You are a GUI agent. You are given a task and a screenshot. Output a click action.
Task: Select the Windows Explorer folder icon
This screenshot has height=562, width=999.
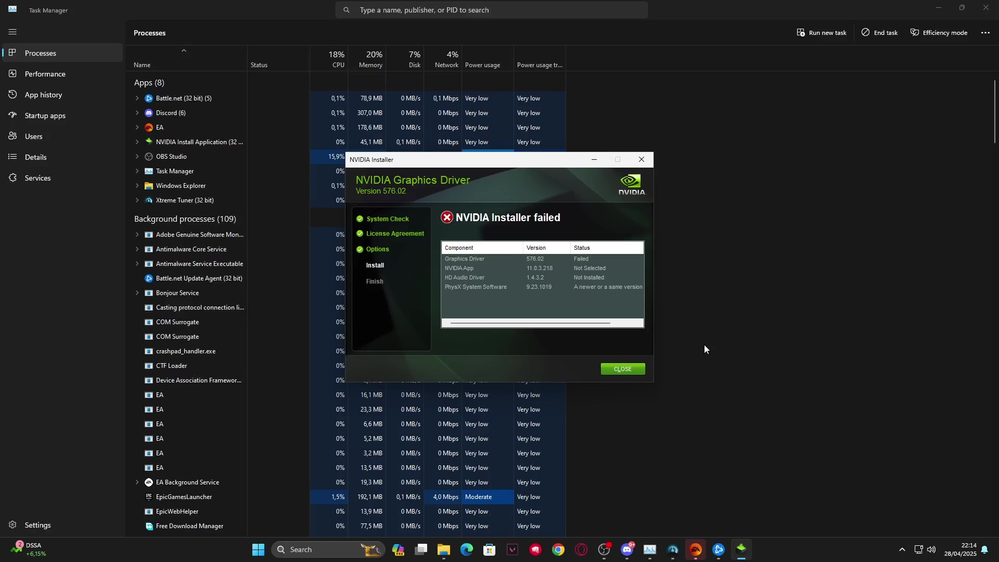[148, 185]
